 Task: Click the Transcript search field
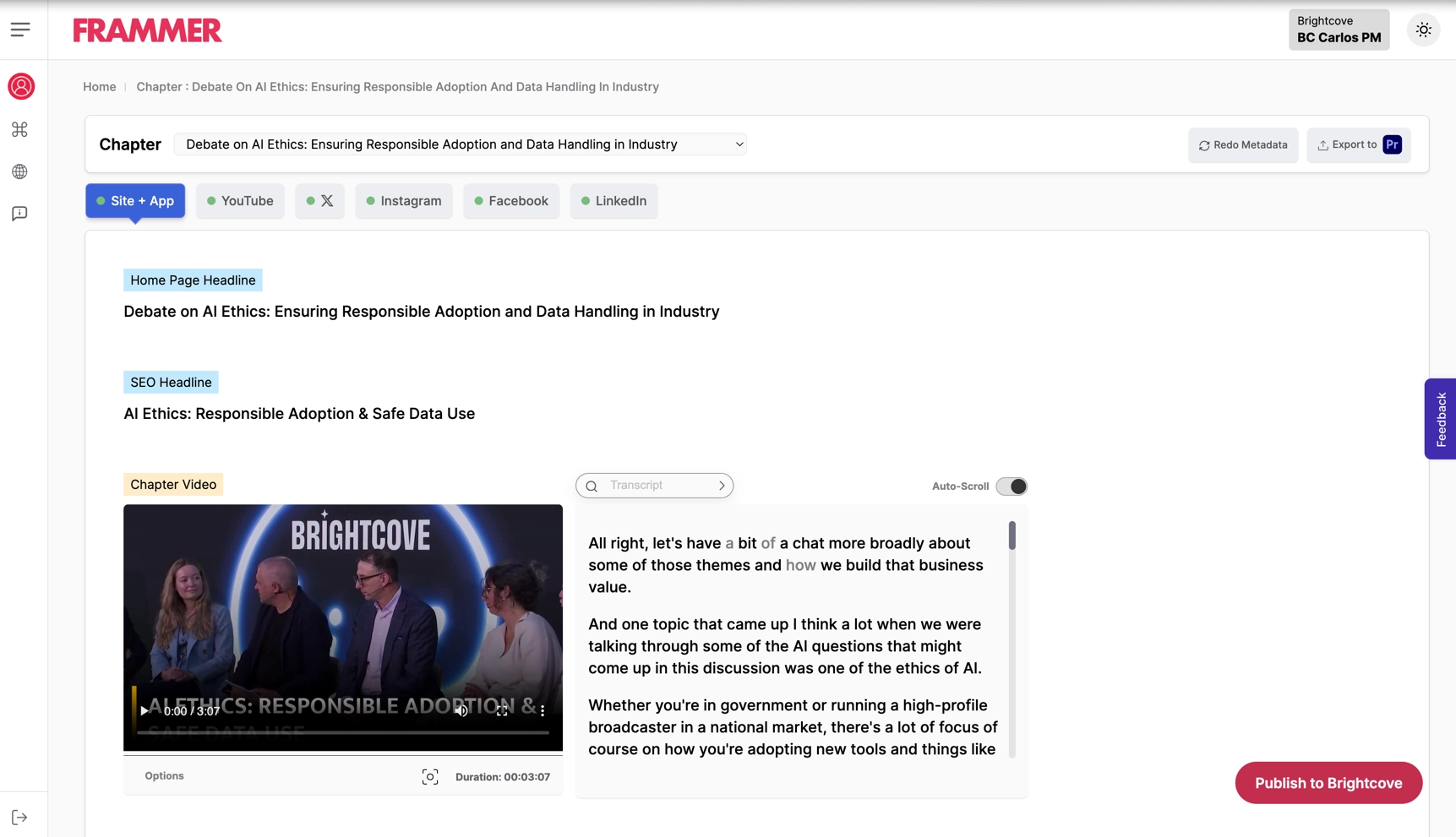click(x=655, y=486)
